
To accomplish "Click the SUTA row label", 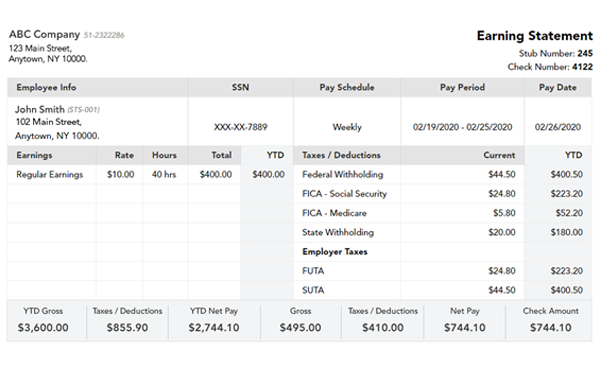I will pyautogui.click(x=313, y=290).
